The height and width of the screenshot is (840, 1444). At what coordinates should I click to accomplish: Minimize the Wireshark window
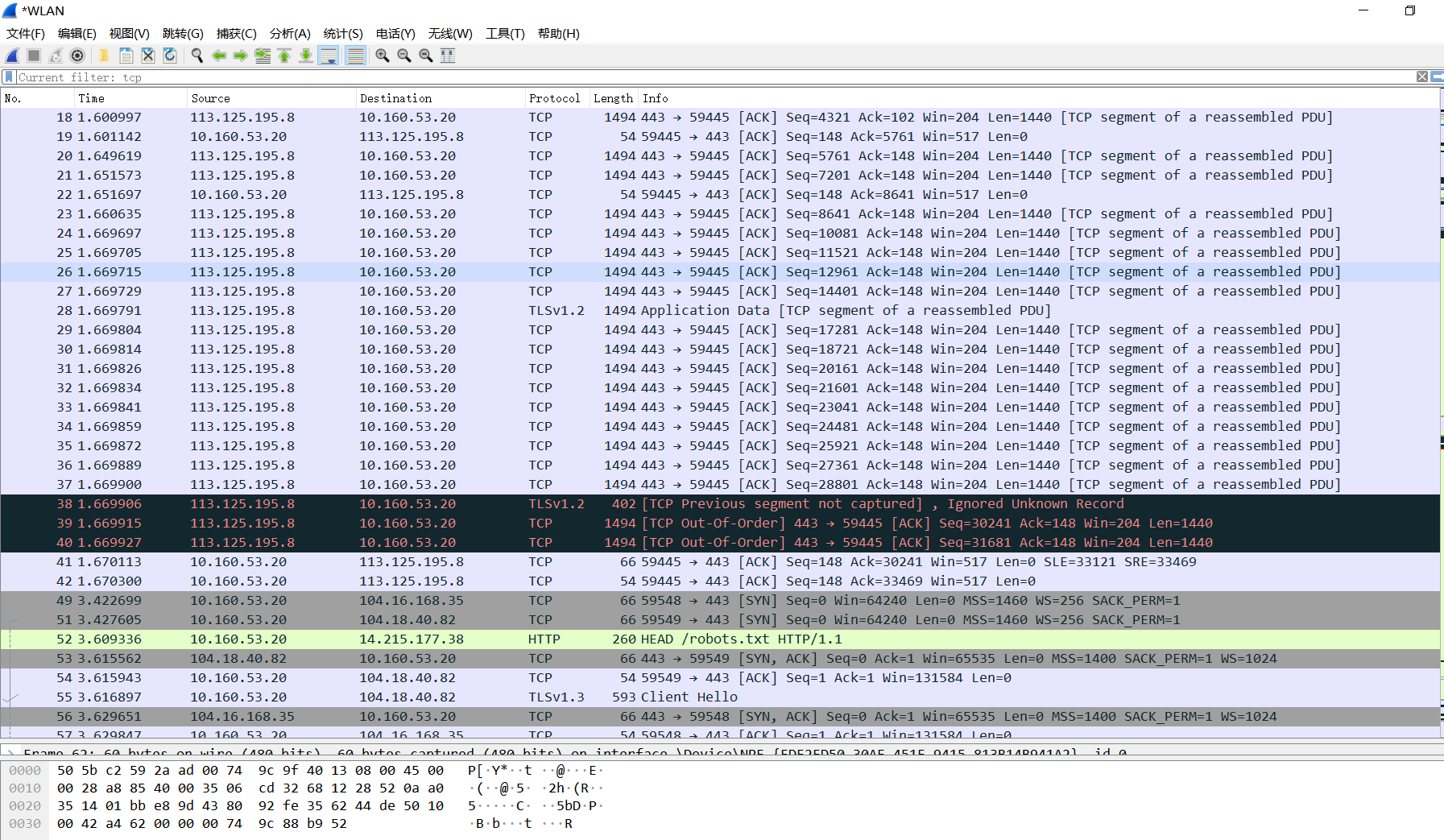(x=1363, y=10)
